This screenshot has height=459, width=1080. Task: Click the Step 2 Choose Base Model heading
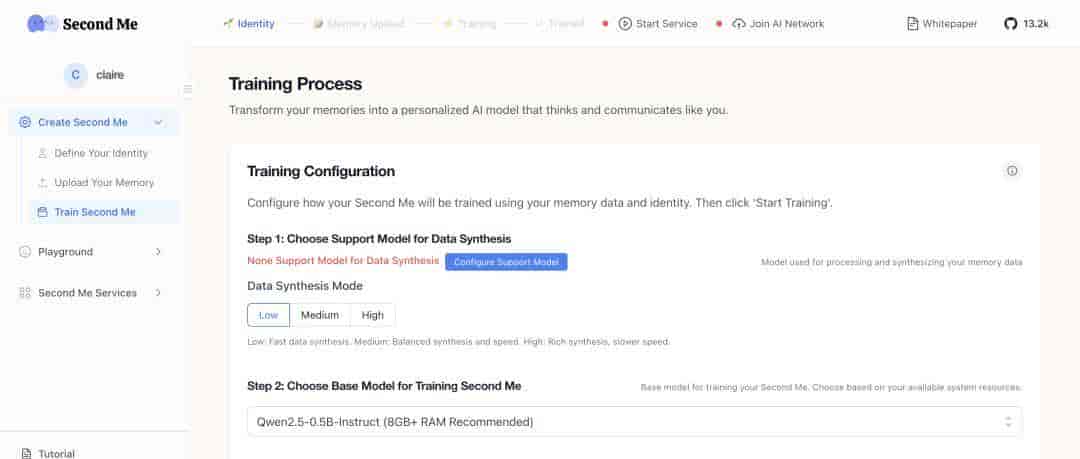click(x=384, y=386)
